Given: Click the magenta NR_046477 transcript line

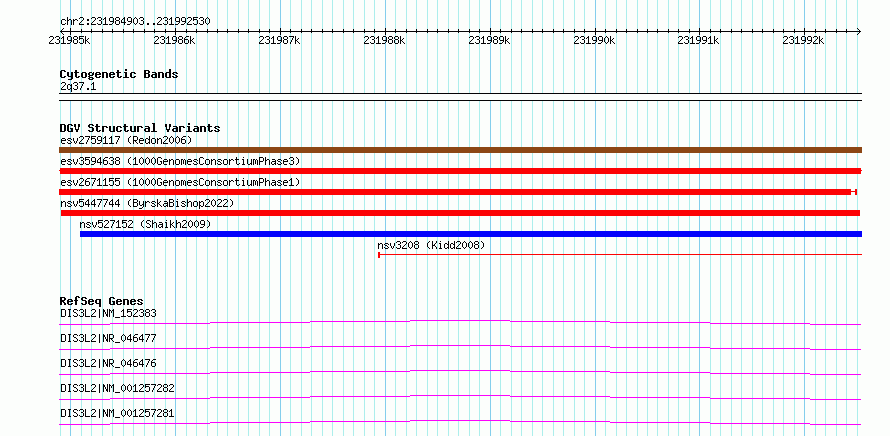Looking at the screenshot, I should tap(460, 347).
